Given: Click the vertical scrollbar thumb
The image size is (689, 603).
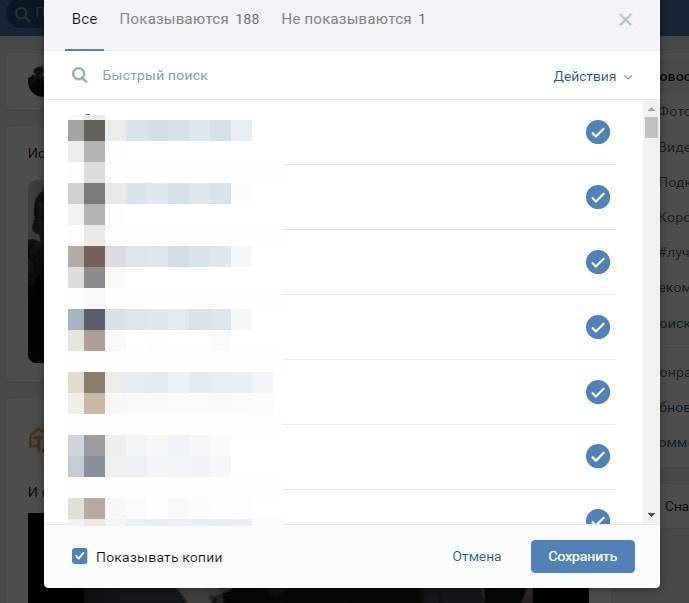Looking at the screenshot, I should [x=651, y=127].
